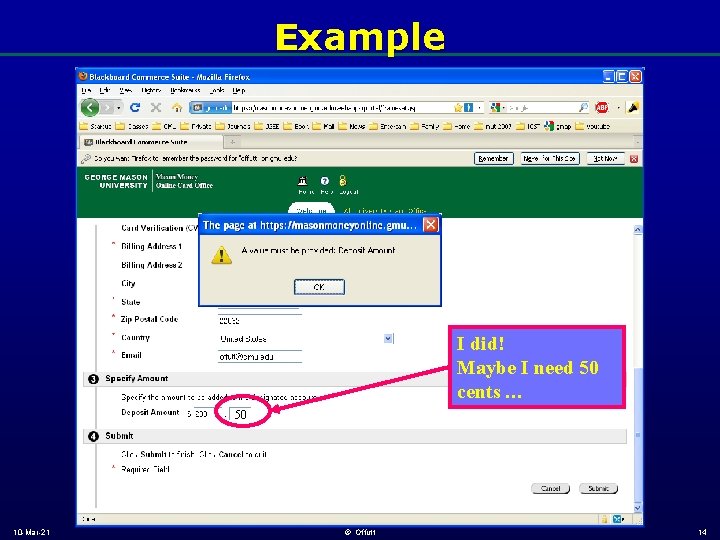
Task: Click the red ABP Adblock Plus icon
Action: click(602, 107)
